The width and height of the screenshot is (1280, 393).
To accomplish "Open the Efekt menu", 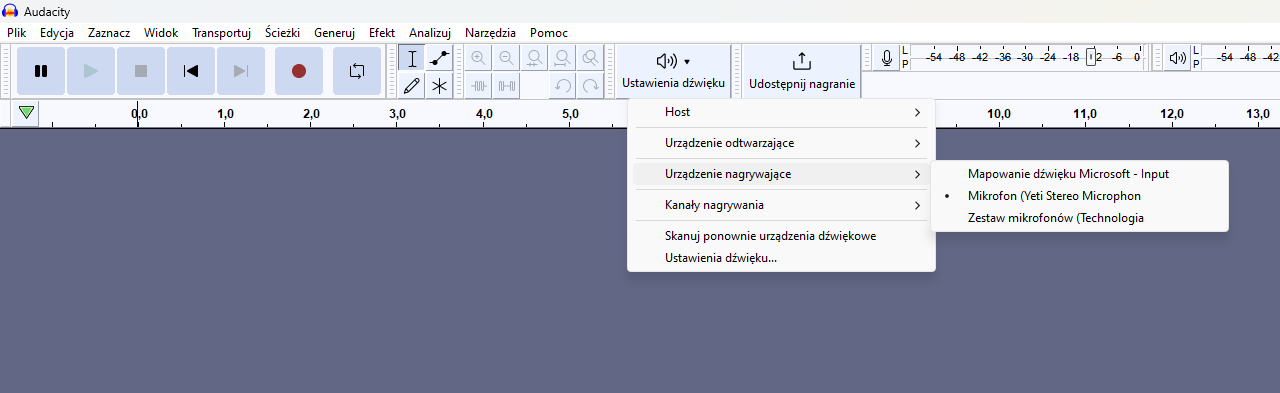I will coord(382,33).
